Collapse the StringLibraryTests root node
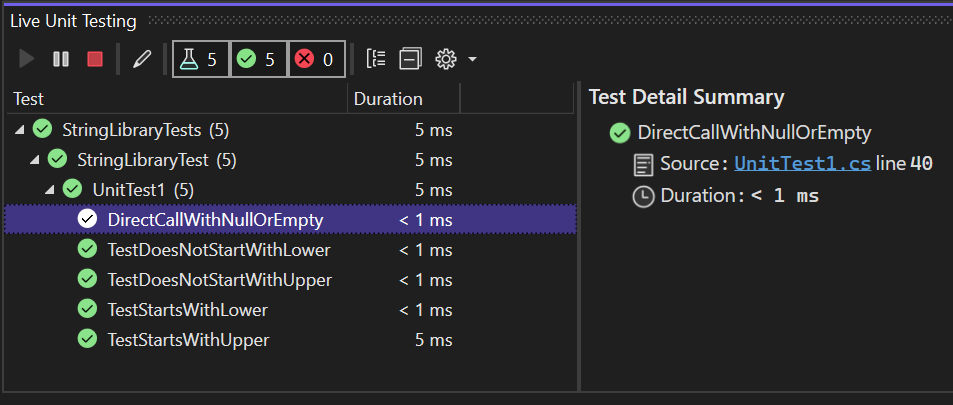This screenshot has height=405, width=953. 21,130
